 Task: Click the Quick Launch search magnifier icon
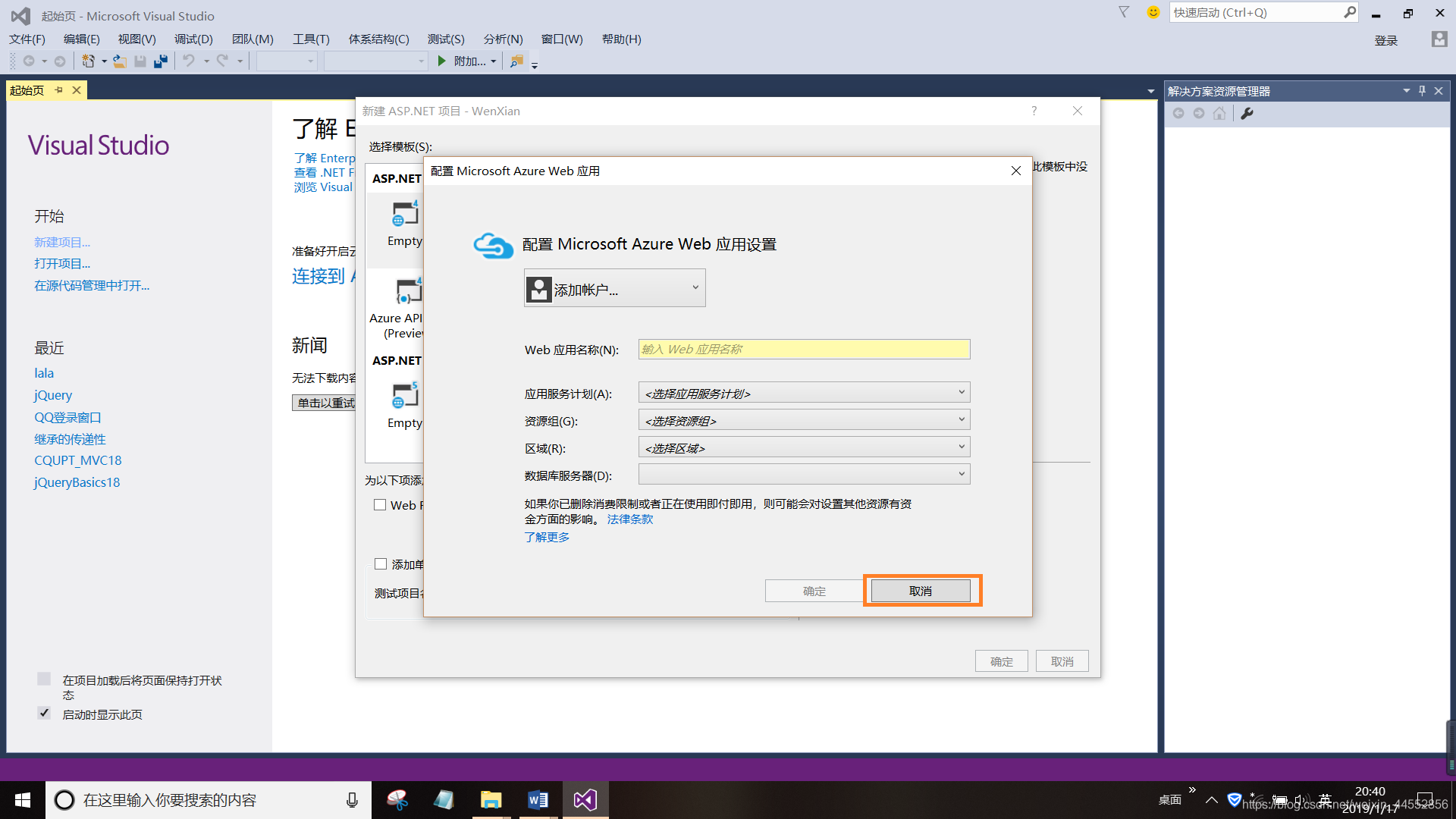point(1349,12)
